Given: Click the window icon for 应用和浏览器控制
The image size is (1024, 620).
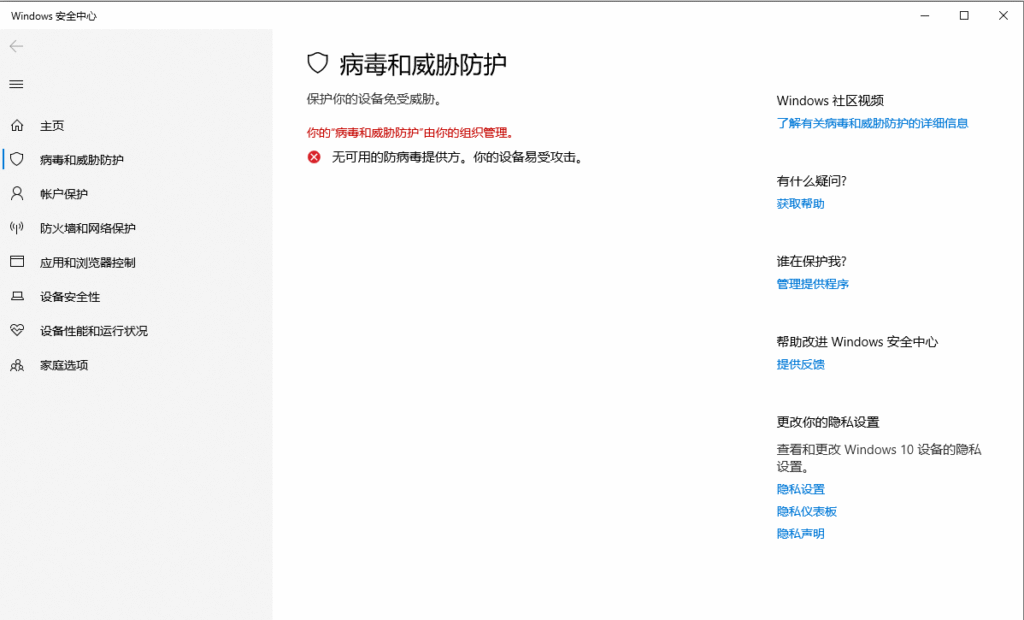Looking at the screenshot, I should point(17,262).
